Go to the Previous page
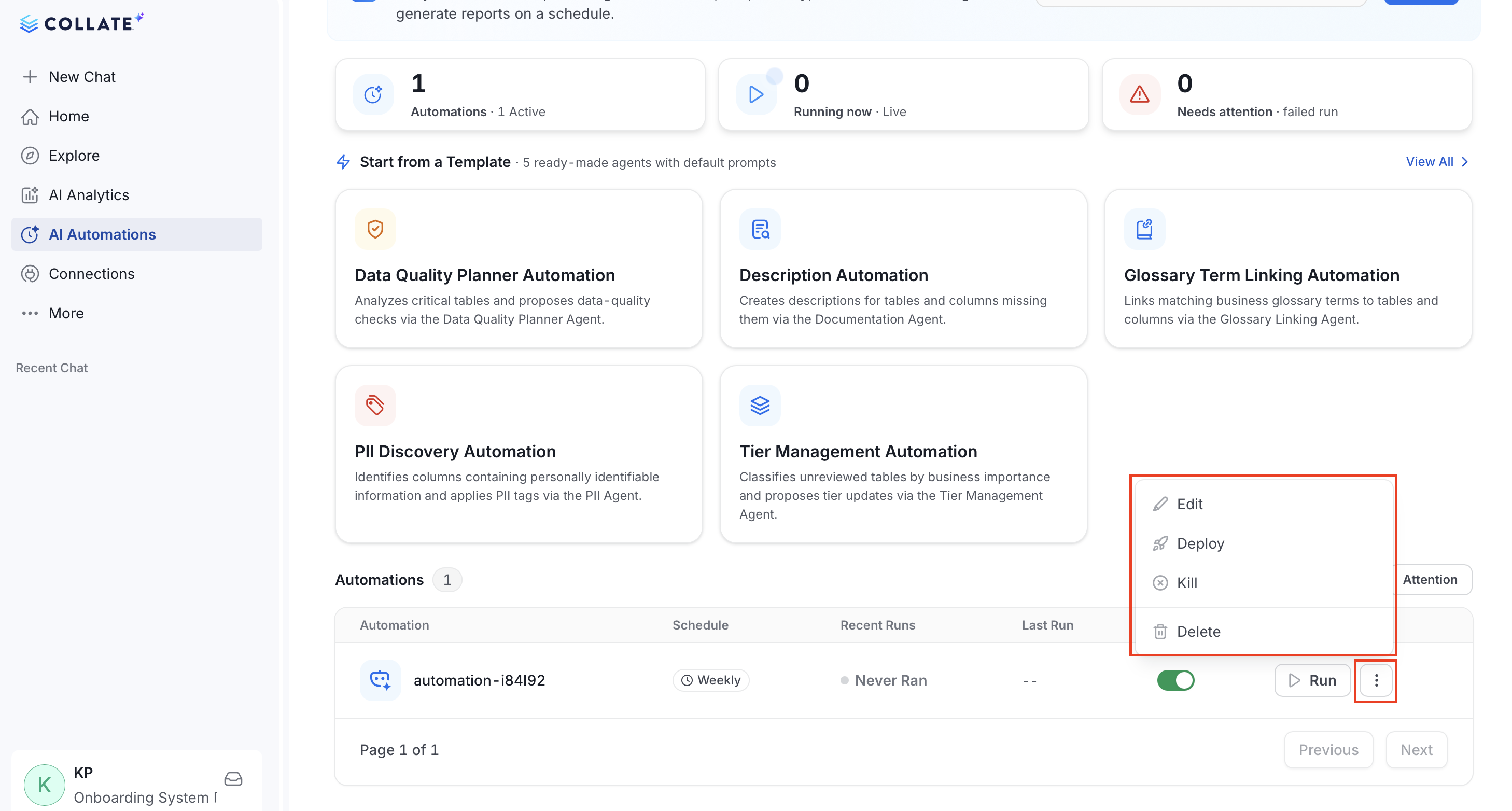1512x811 pixels. pos(1328,750)
